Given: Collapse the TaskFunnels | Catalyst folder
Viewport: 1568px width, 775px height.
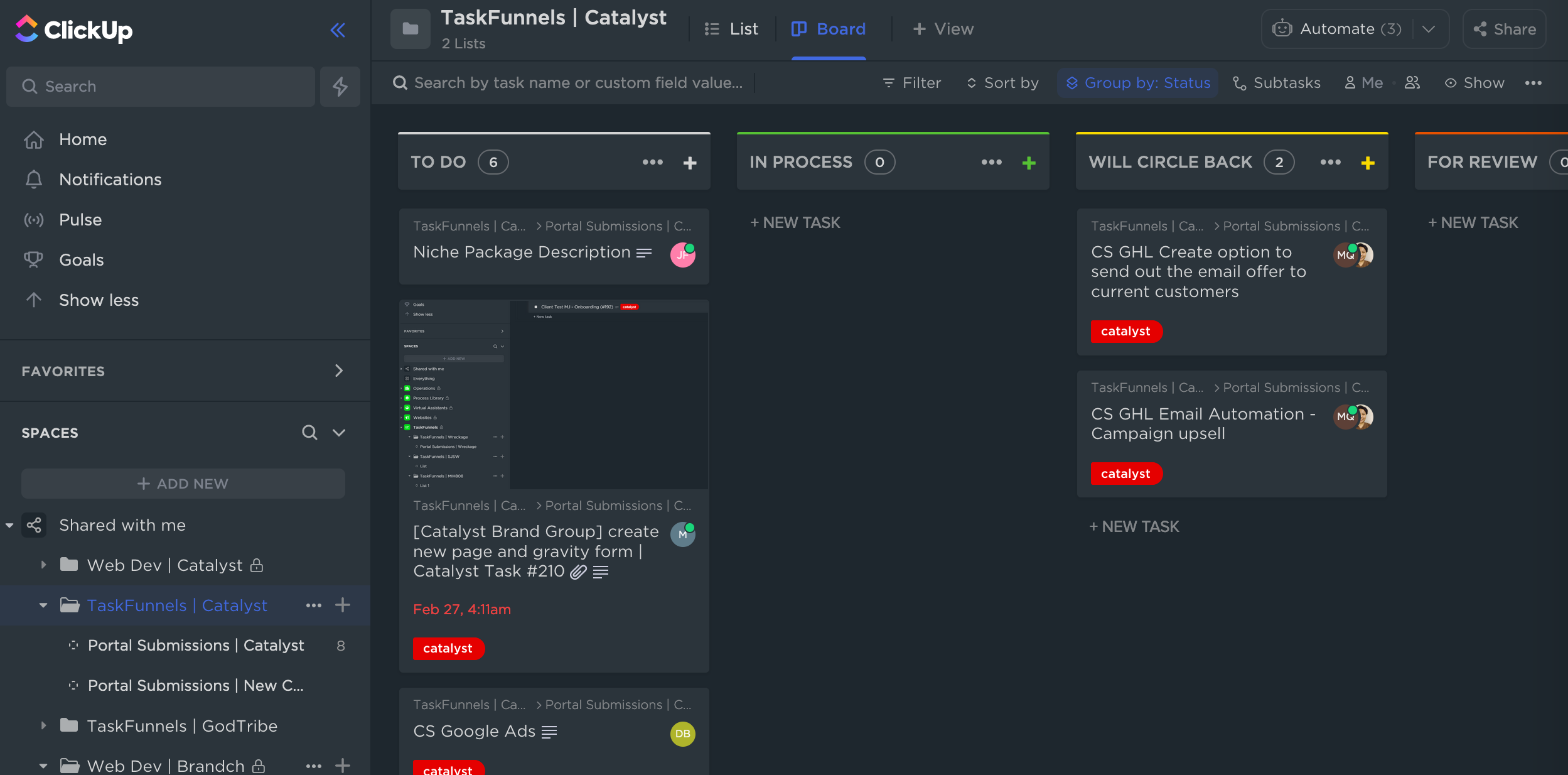Looking at the screenshot, I should (43, 605).
